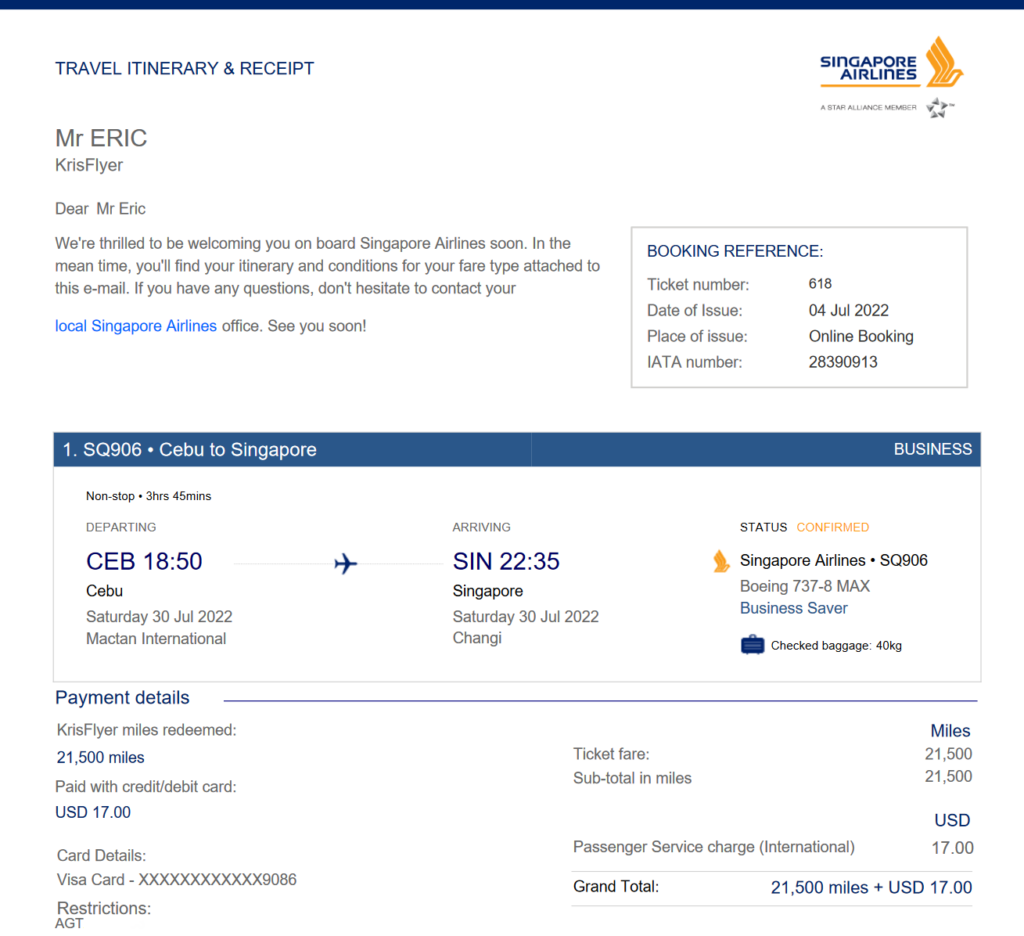Viewport: 1024px width, 936px height.
Task: Click the IATA number 28390913
Action: tap(843, 362)
